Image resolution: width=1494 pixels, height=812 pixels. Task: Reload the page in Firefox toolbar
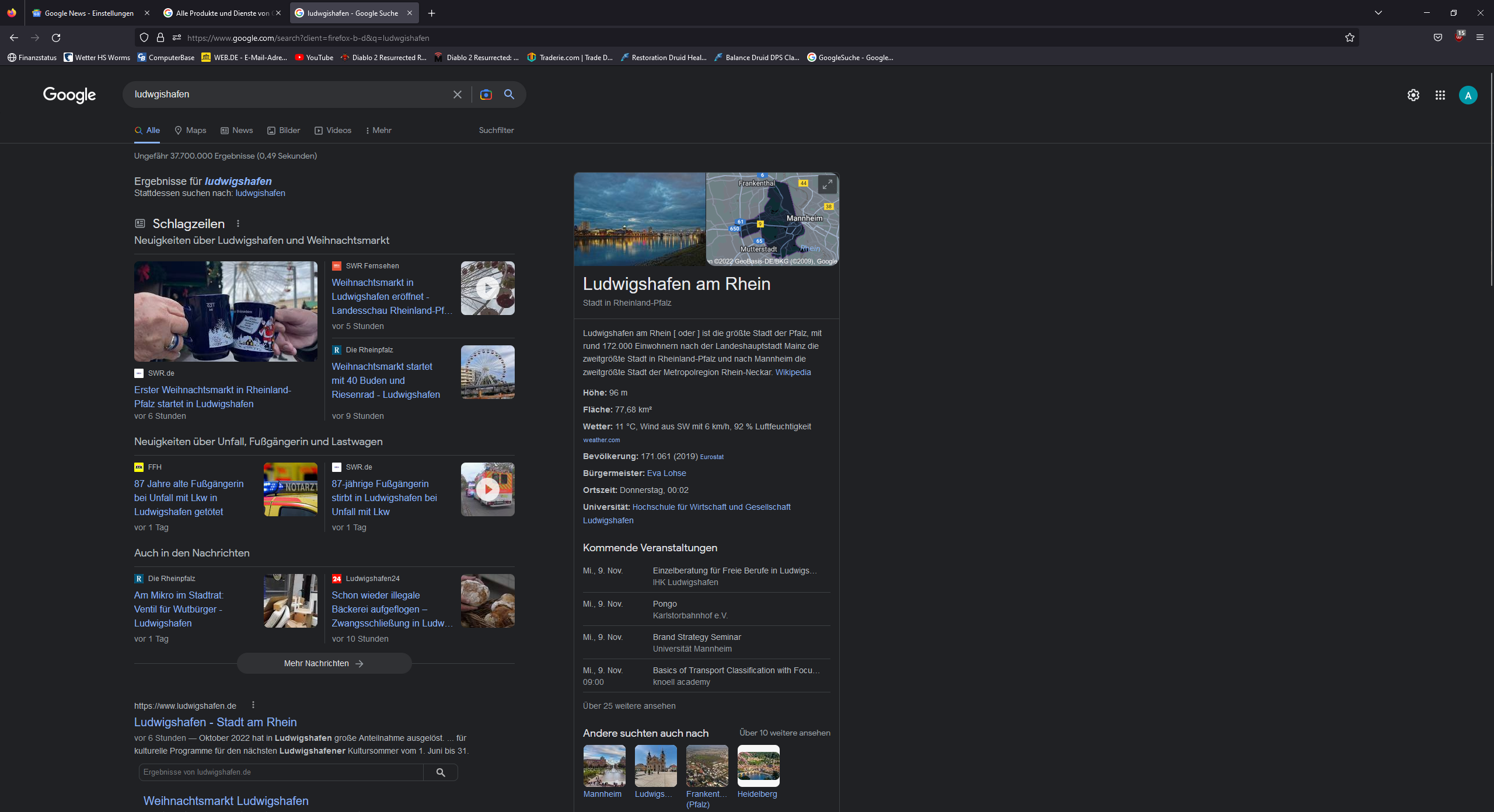[56, 38]
